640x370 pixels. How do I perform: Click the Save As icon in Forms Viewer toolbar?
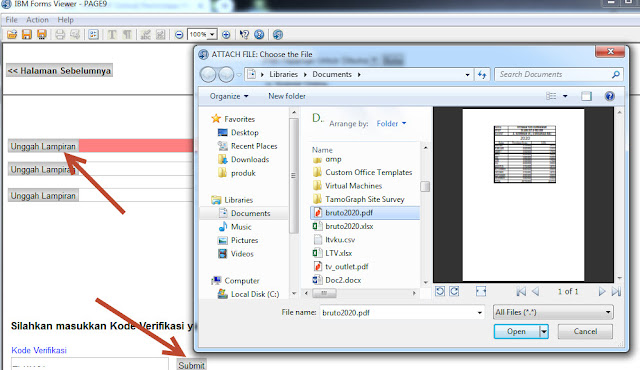tap(42, 35)
